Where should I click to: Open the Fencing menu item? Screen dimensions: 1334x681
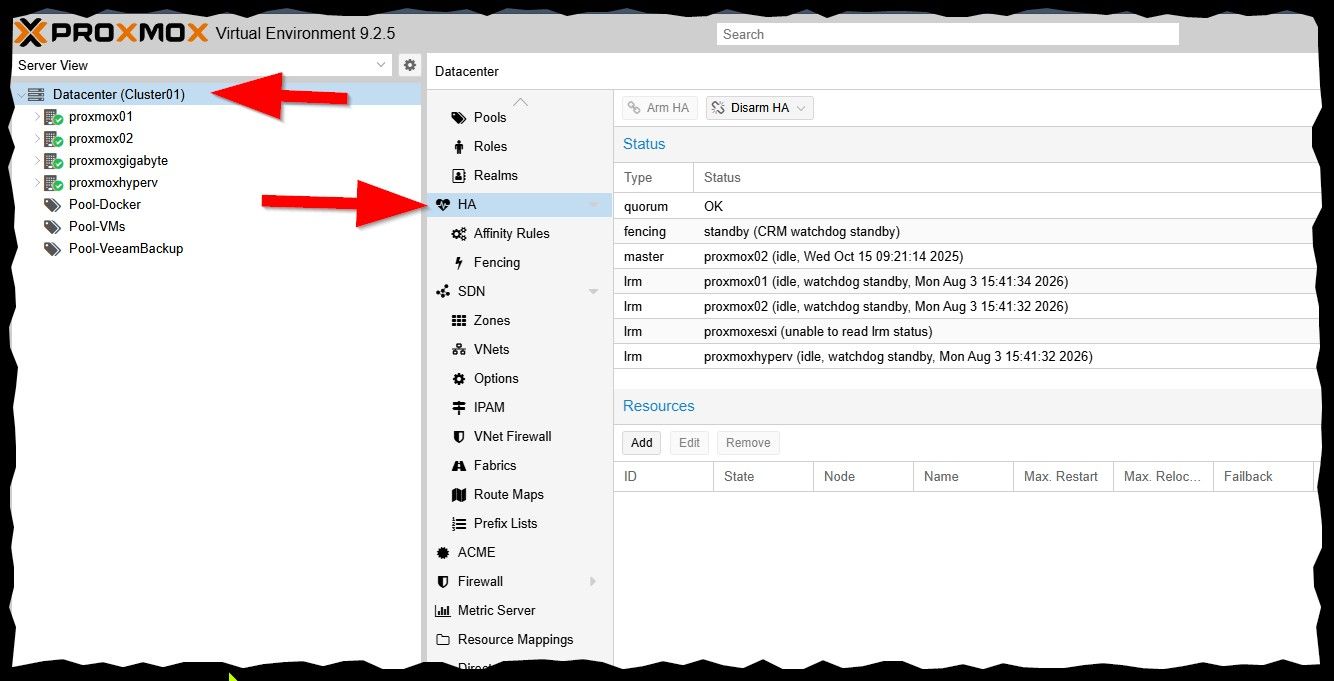tap(519, 263)
